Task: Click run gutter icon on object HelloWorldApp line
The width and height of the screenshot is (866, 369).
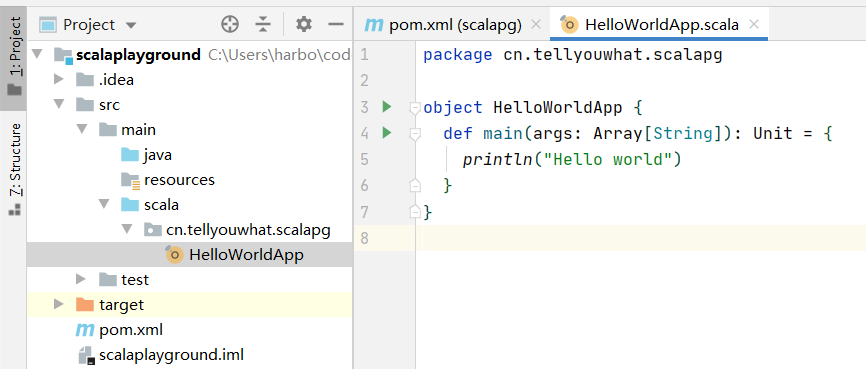Action: [x=387, y=107]
